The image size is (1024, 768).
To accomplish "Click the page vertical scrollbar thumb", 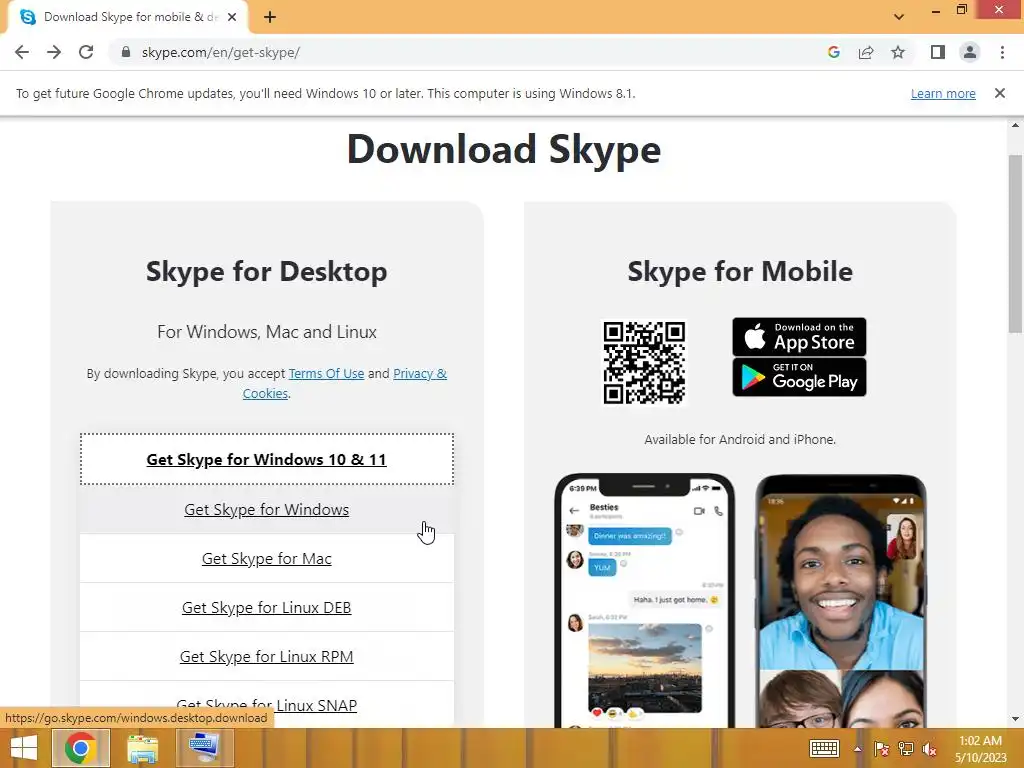I will pos(1016,244).
